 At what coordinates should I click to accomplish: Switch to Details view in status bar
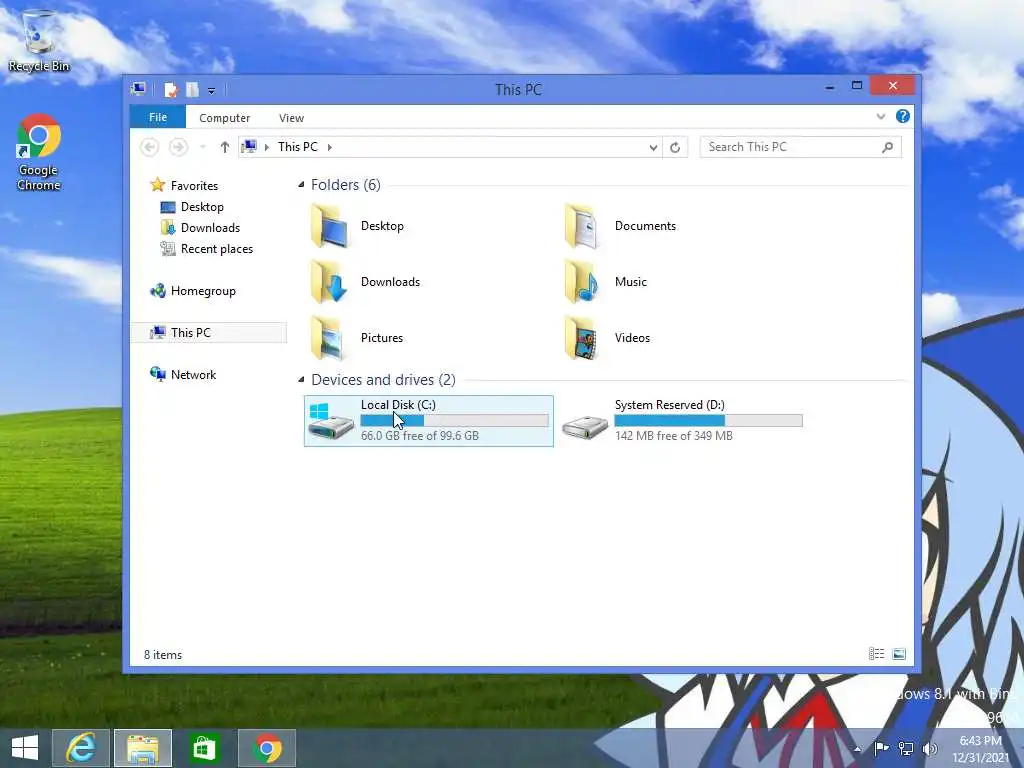click(x=876, y=654)
